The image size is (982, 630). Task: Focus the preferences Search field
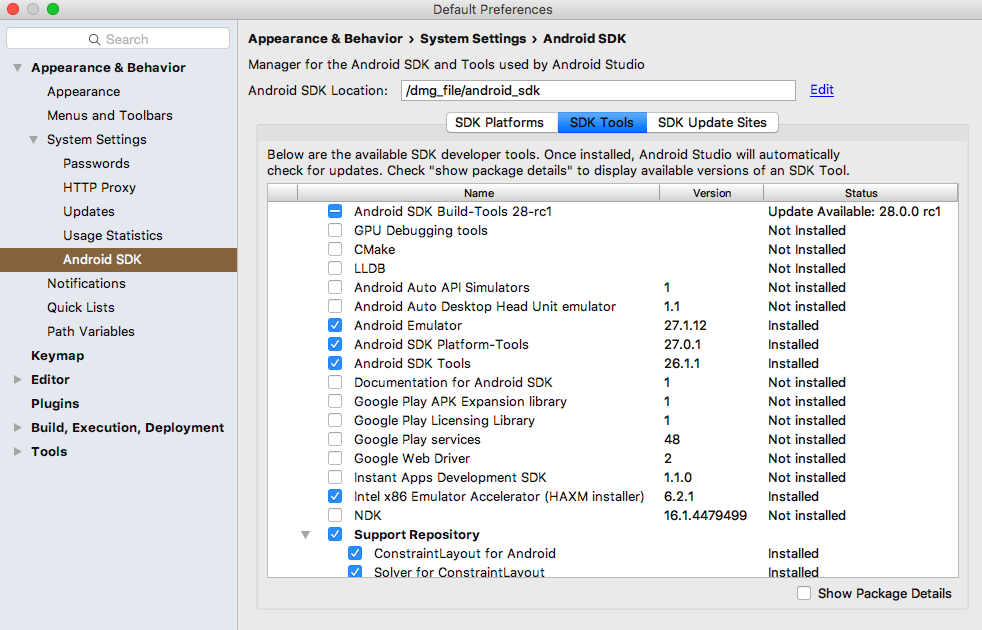[x=118, y=38]
